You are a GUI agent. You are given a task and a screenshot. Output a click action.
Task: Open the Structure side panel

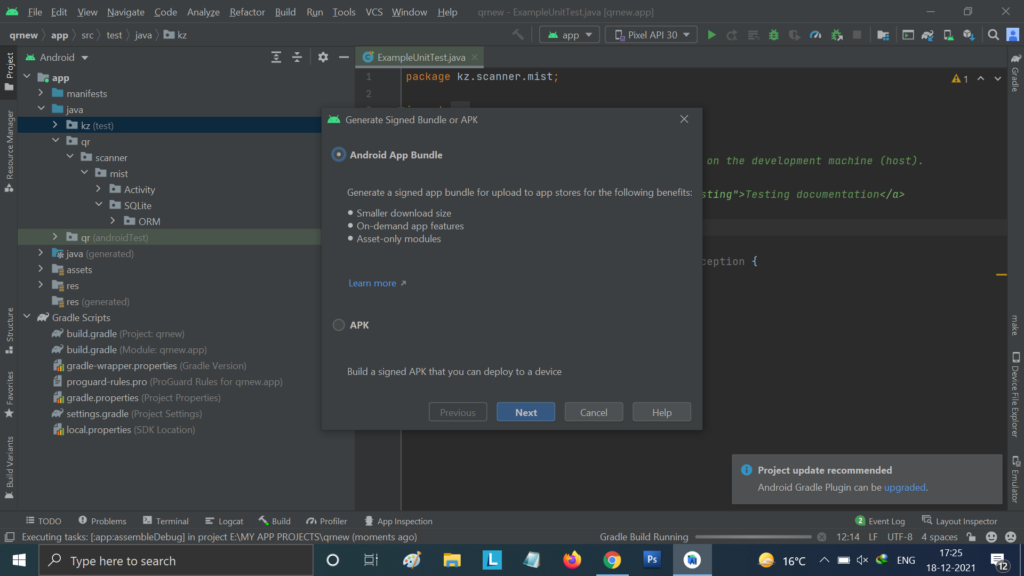pyautogui.click(x=9, y=330)
